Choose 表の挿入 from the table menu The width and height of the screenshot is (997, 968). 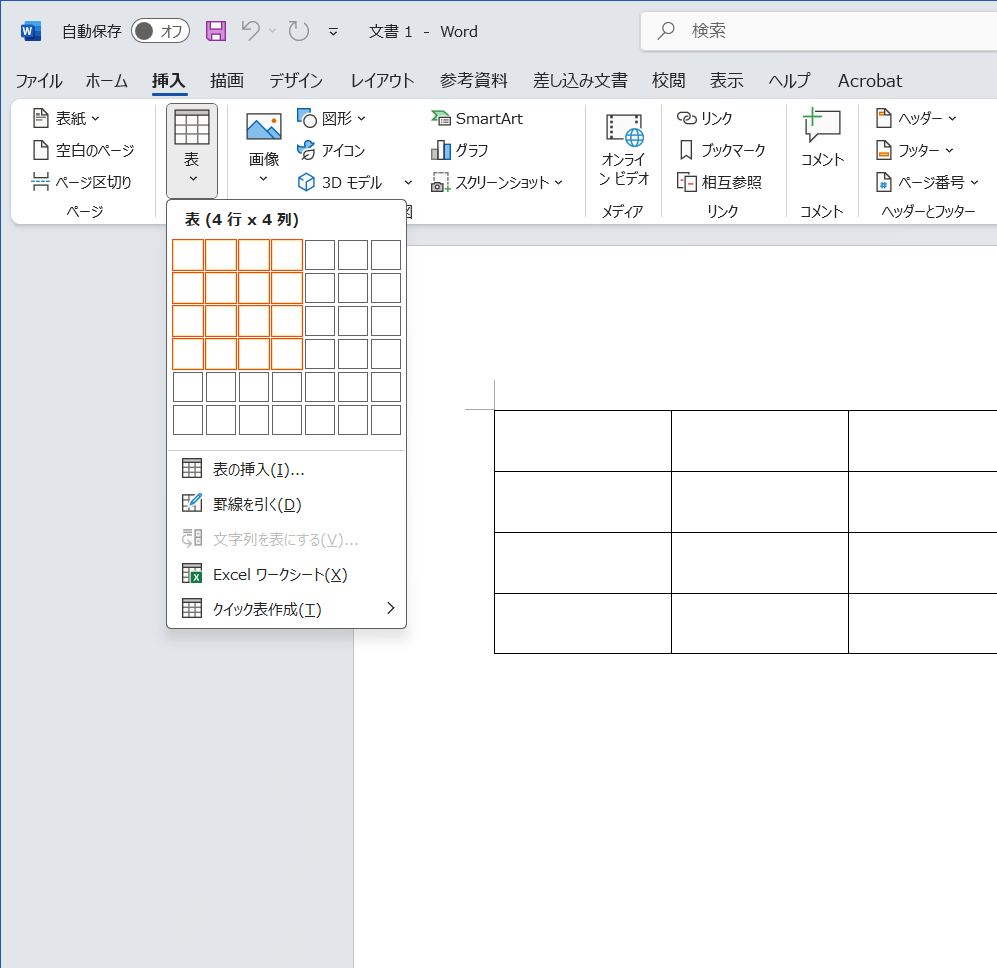coord(258,469)
